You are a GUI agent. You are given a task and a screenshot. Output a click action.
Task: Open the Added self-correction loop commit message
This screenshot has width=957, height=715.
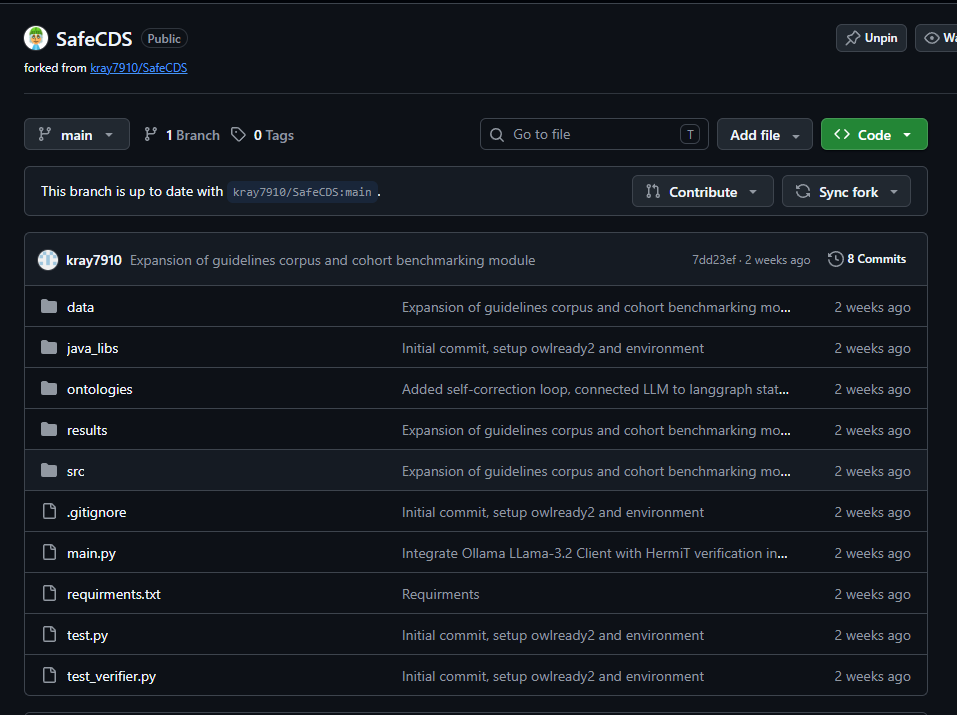tap(595, 389)
